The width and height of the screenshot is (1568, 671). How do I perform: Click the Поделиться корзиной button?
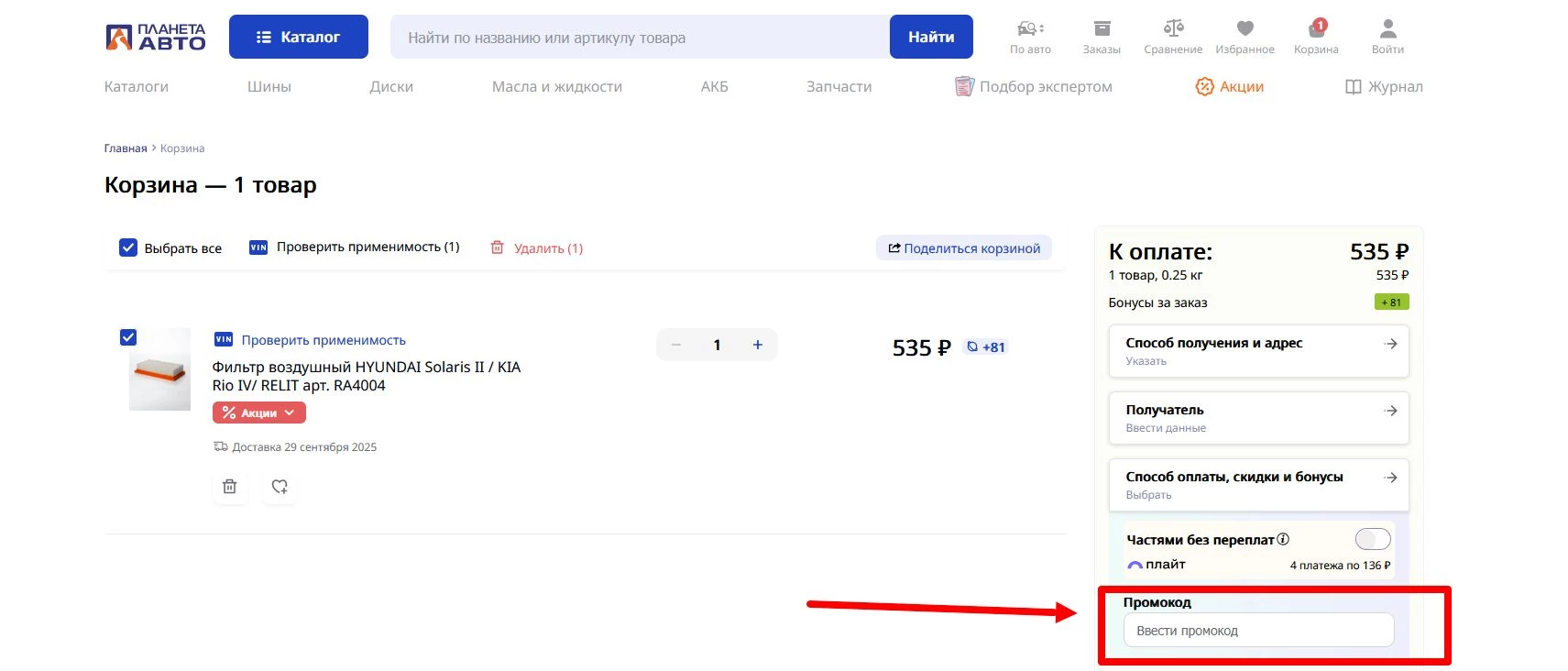[x=964, y=248]
